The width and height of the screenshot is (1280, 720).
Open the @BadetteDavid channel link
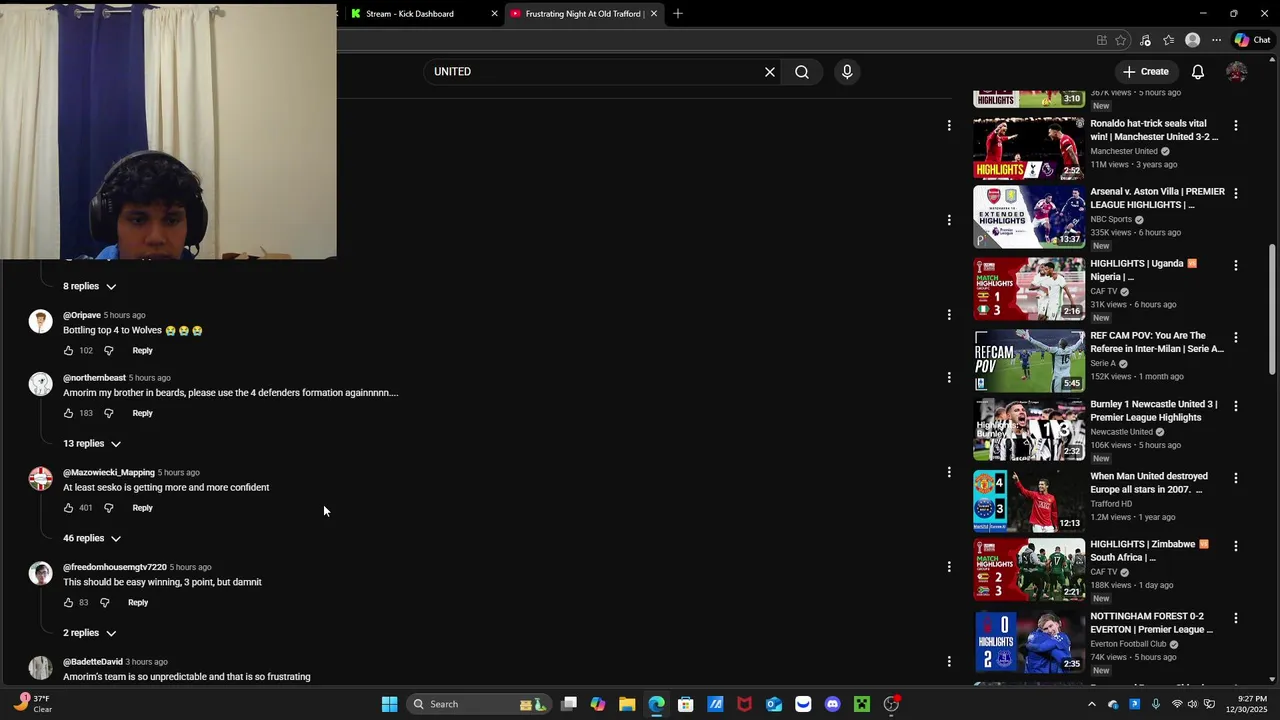[93, 662]
